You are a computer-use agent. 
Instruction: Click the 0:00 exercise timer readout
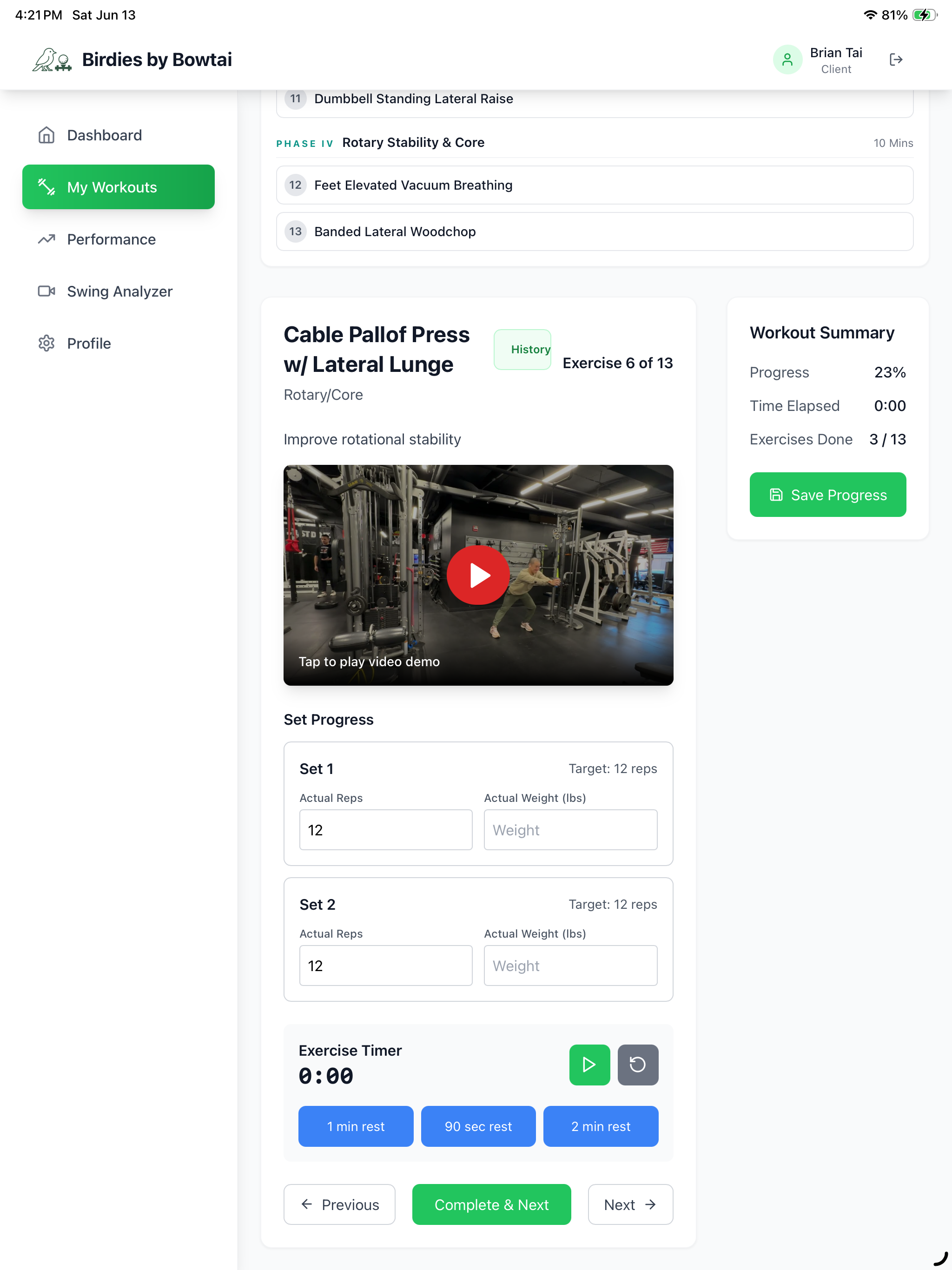[x=325, y=1076]
